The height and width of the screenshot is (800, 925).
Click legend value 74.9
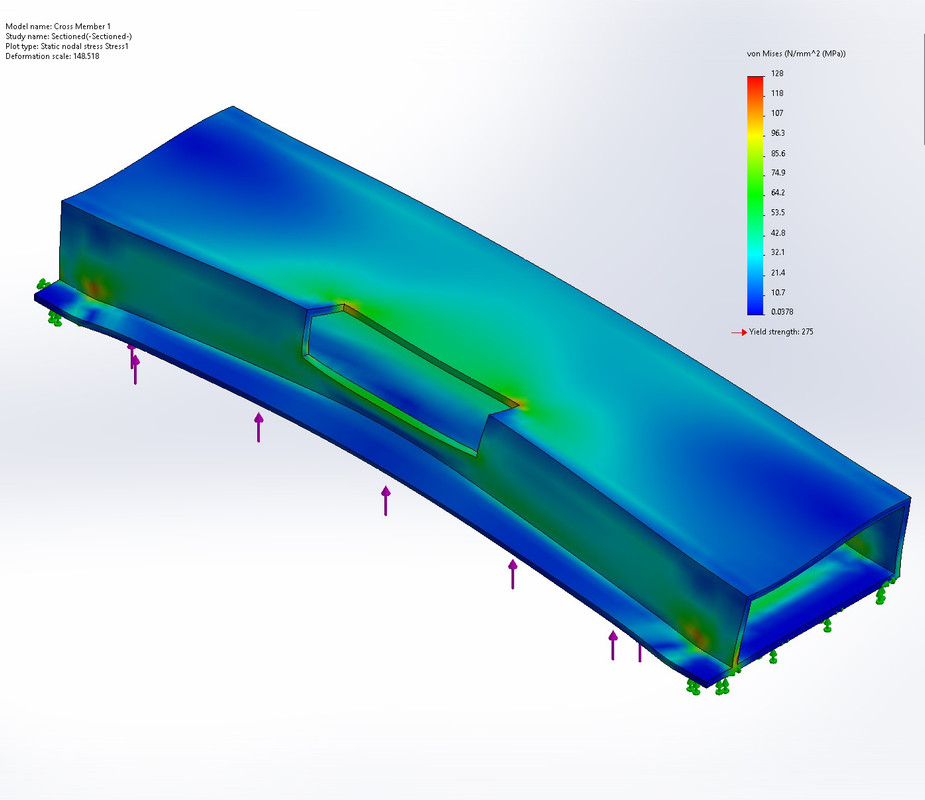coord(778,173)
